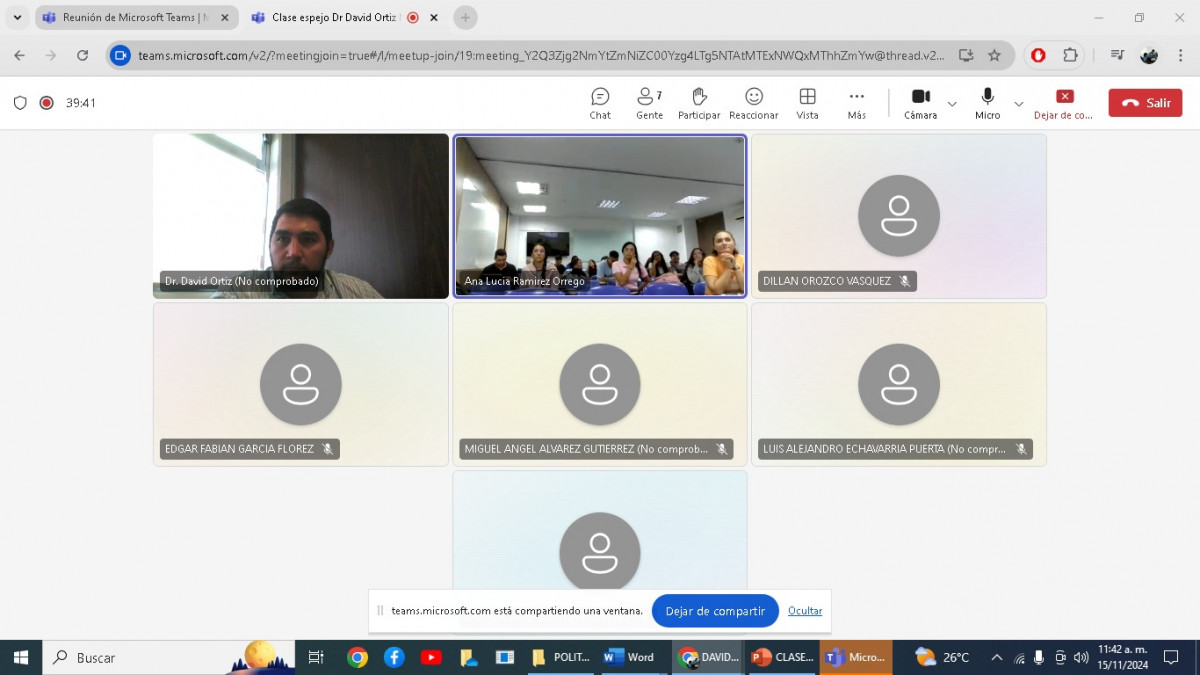Open the Chat panel
This screenshot has height=675, width=1200.
click(600, 102)
